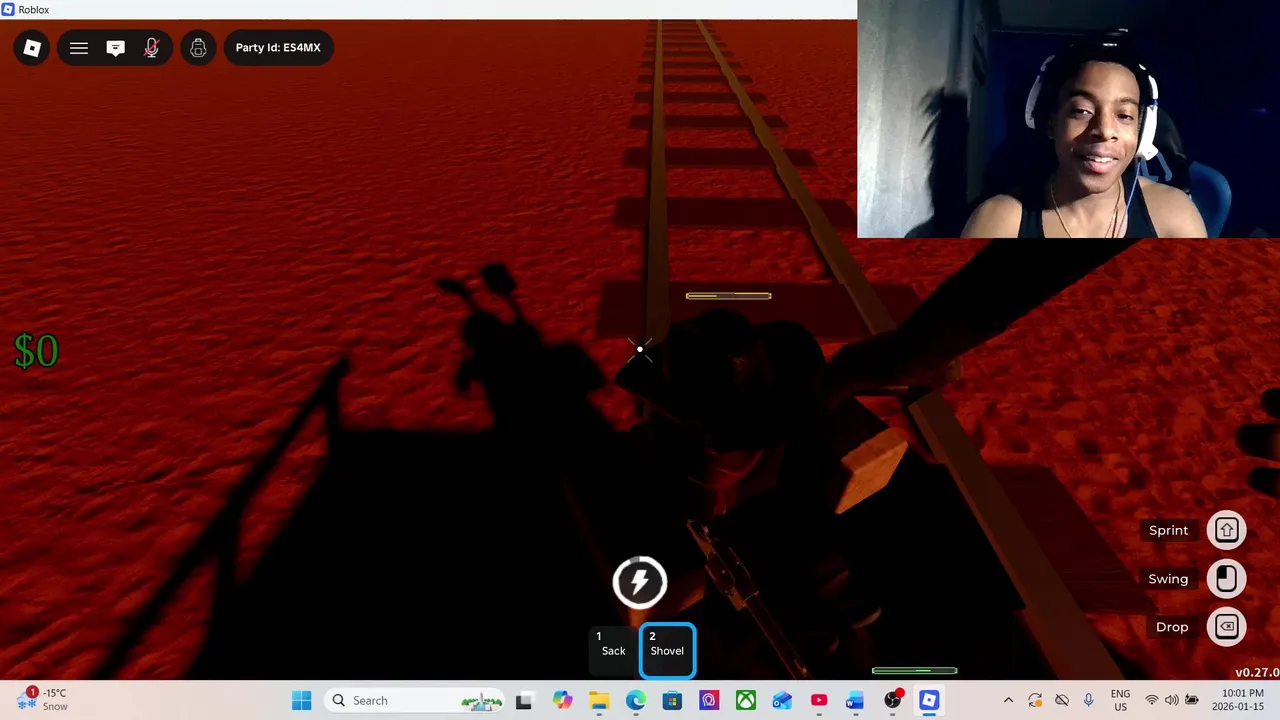1280x720 pixels.
Task: Switch the ENG US input language
Action: [1120, 701]
